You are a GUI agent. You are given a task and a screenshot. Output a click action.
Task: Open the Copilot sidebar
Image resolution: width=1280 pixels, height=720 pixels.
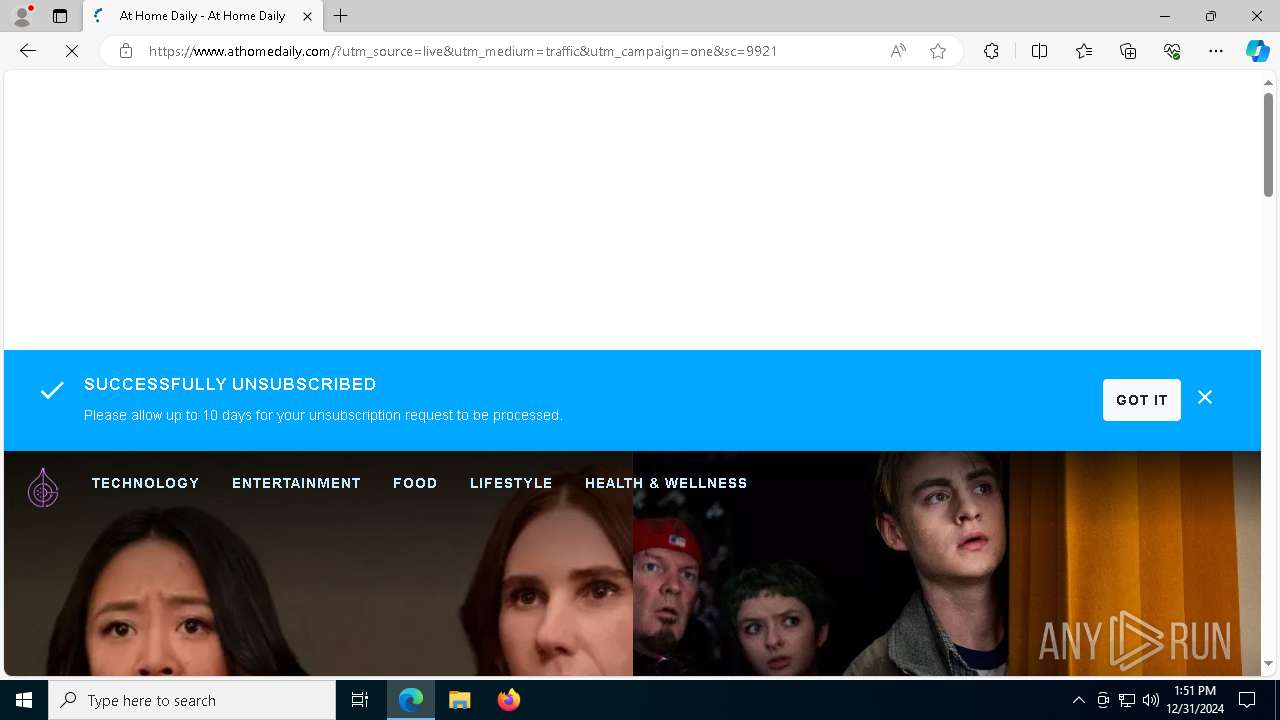pyautogui.click(x=1257, y=51)
